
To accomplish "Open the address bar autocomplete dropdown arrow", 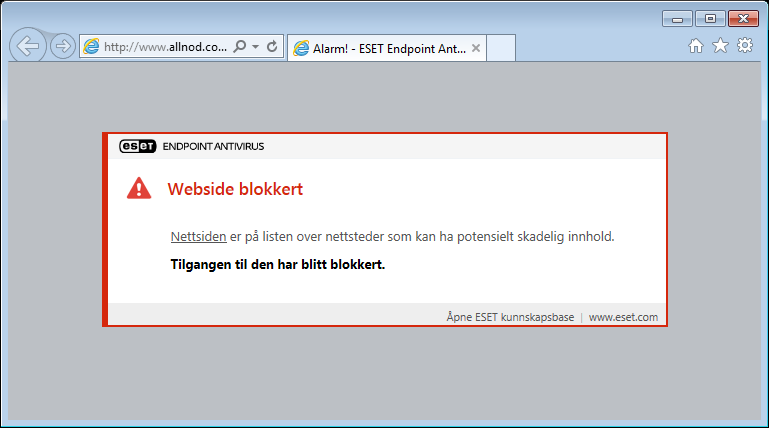I will point(256,47).
